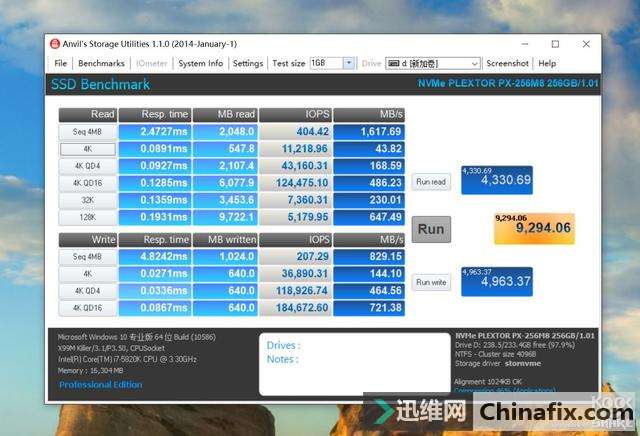Open the System Info menu
The width and height of the screenshot is (640, 436).
coord(200,63)
